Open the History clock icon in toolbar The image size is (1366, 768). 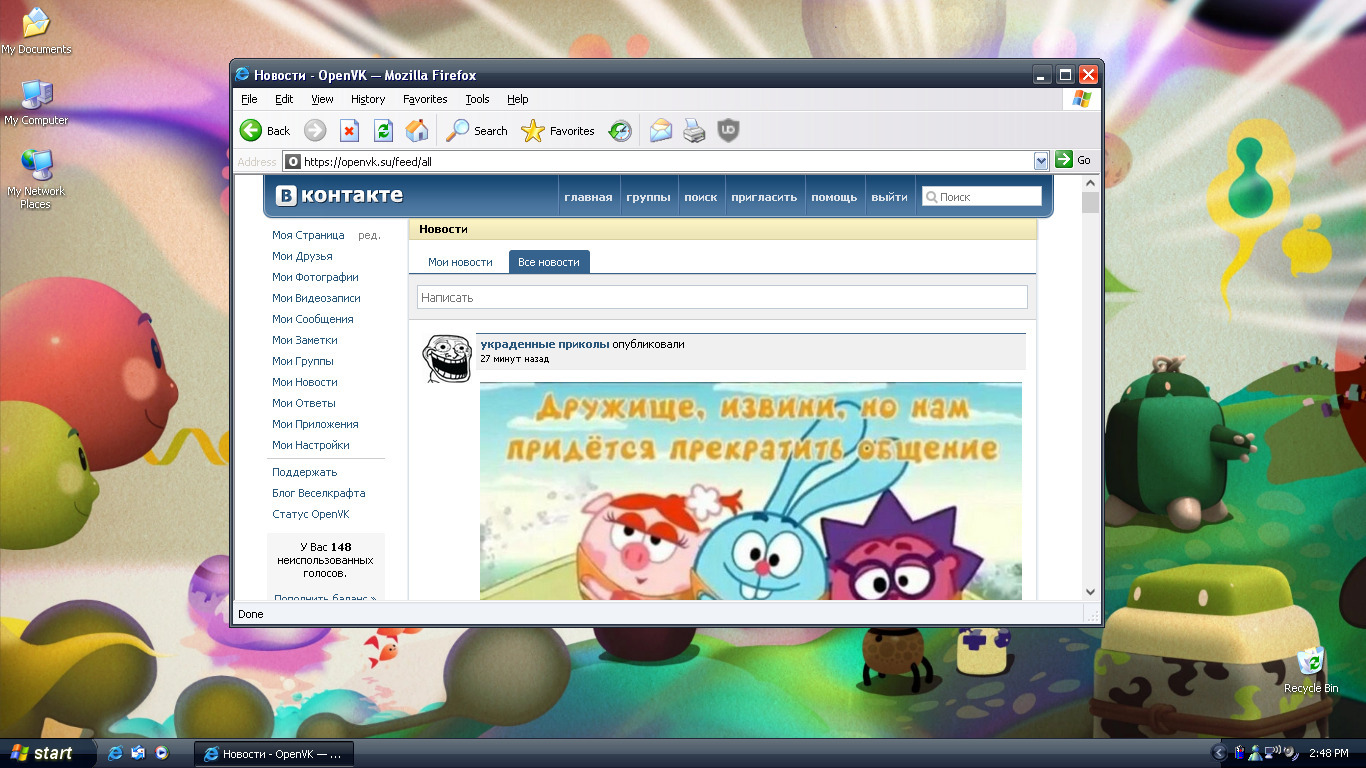(x=621, y=131)
